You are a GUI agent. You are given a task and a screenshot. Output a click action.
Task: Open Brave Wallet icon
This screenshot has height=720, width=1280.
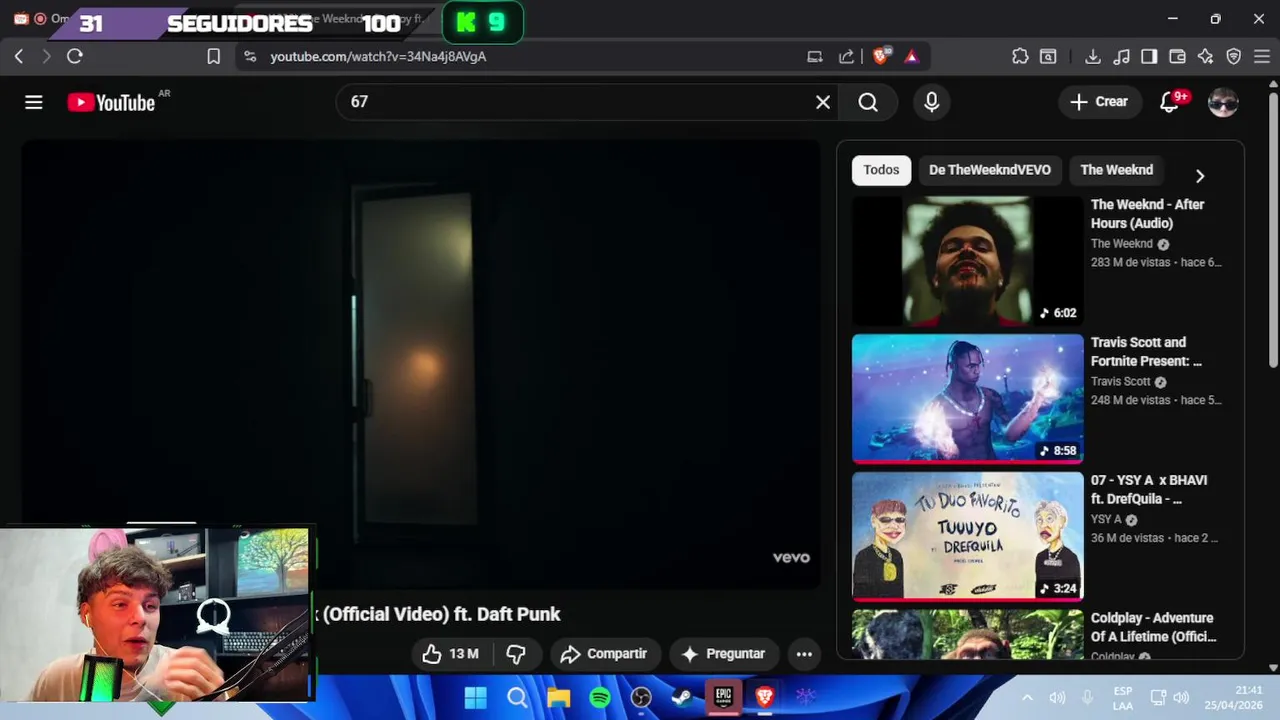(x=1177, y=57)
